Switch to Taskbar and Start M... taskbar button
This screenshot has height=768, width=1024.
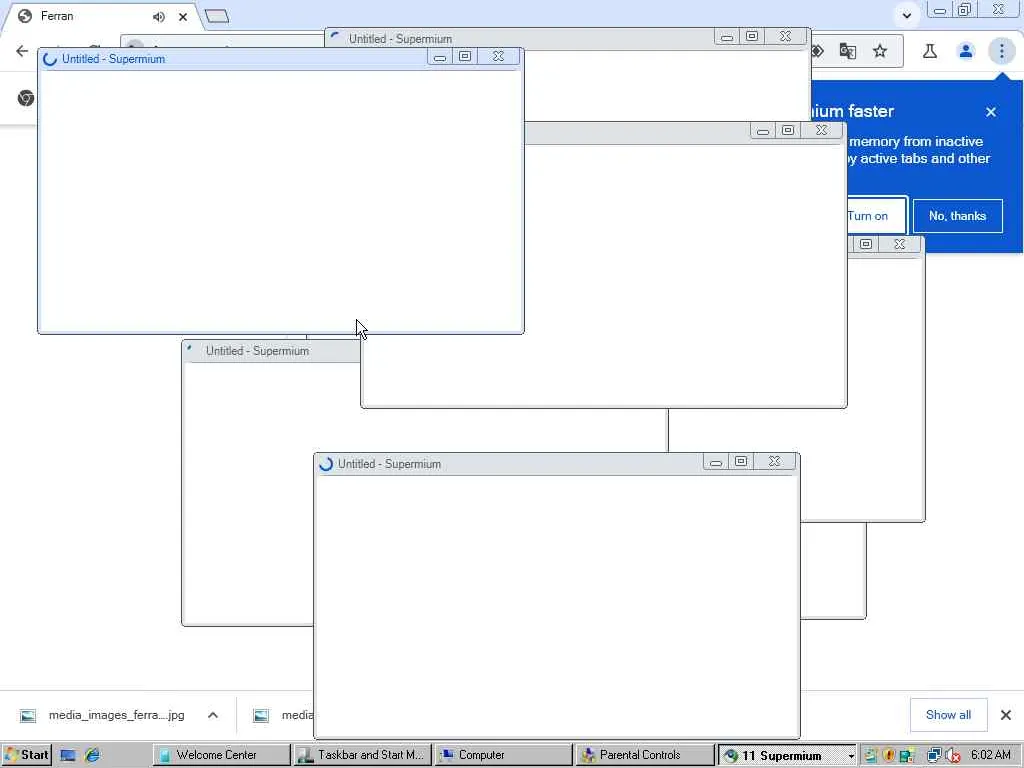(362, 755)
